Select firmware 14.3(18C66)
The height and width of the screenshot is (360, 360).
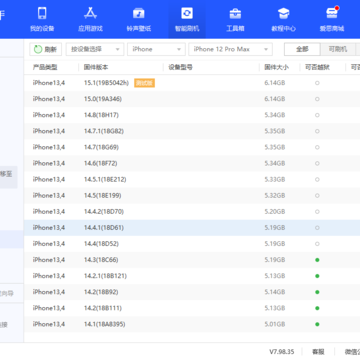pyautogui.click(x=192, y=260)
